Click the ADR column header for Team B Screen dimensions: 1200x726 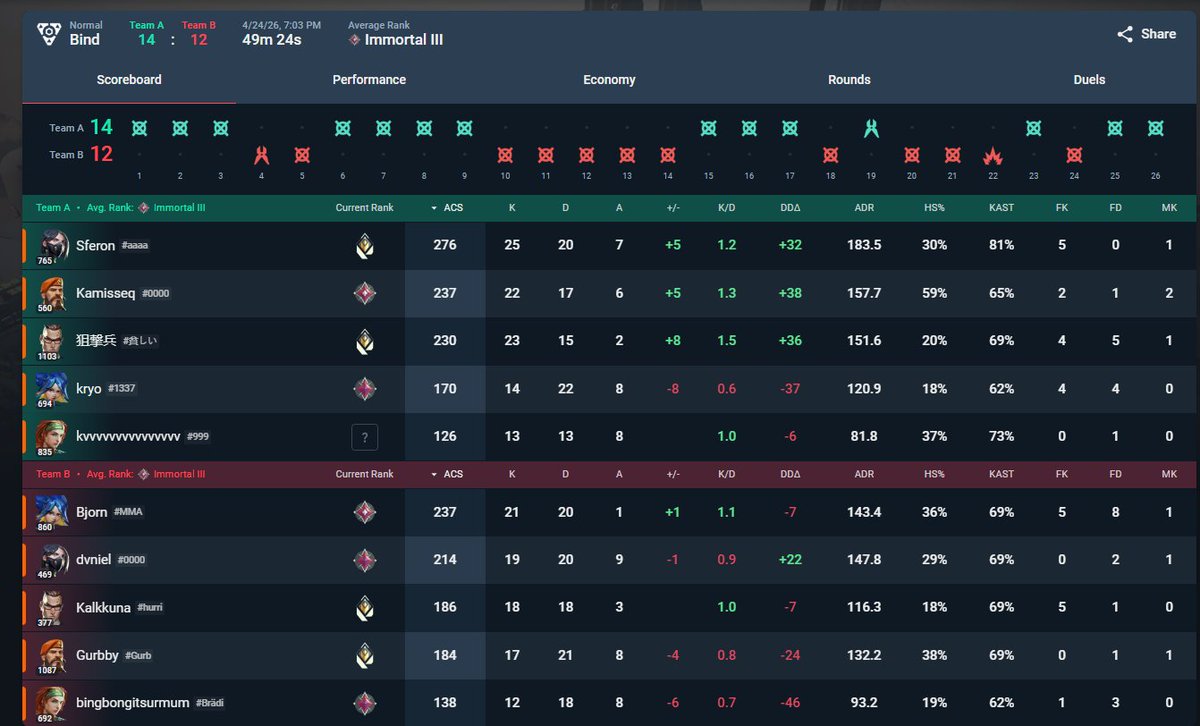[864, 474]
